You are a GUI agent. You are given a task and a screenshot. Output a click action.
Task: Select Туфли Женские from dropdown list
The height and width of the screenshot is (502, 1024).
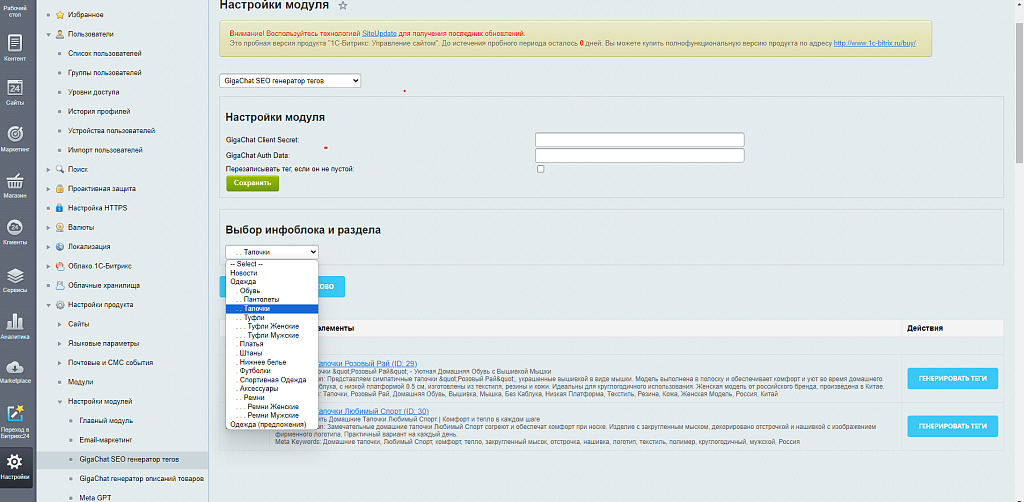click(272, 326)
